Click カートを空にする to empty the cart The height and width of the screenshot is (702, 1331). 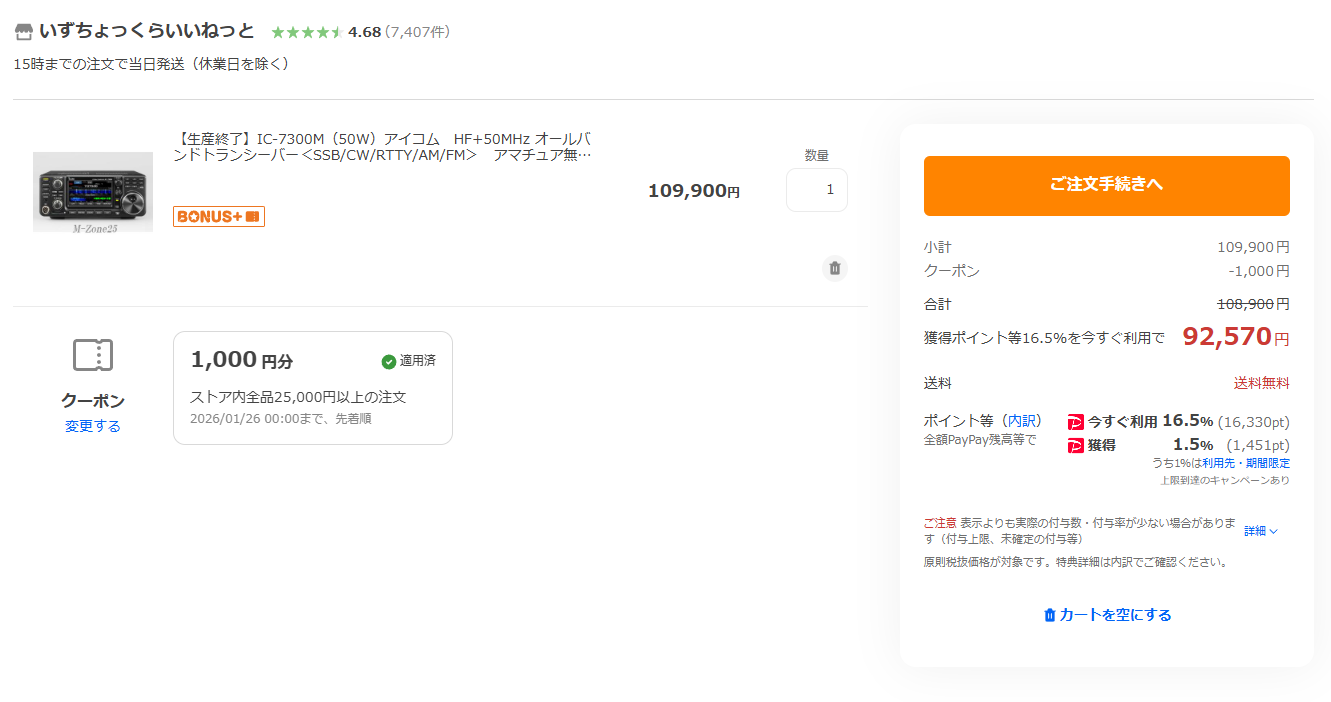tap(1107, 615)
